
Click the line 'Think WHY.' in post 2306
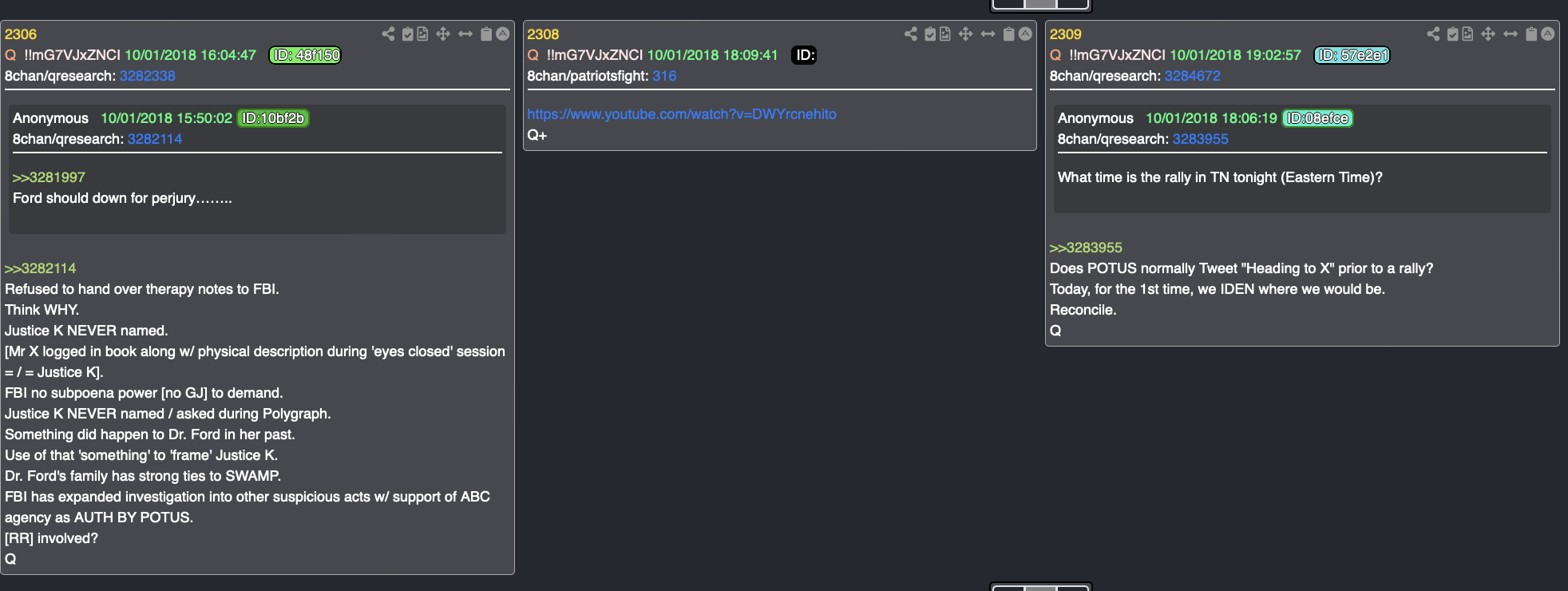point(42,310)
